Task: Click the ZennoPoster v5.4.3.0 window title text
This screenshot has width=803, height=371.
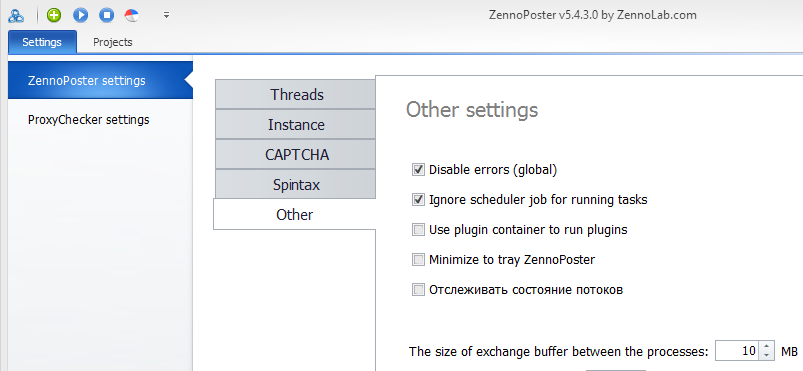Action: [593, 15]
